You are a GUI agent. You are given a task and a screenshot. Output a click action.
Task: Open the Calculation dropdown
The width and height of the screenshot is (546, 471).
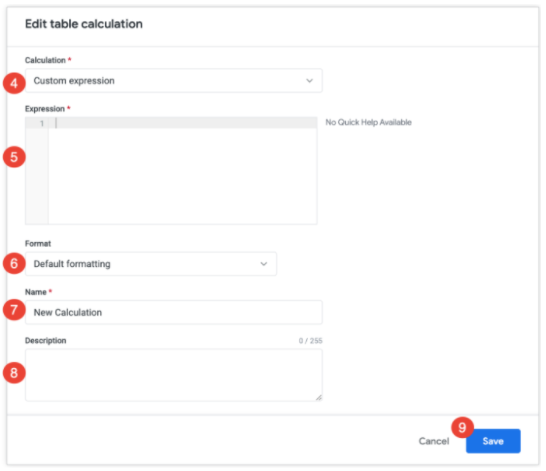(x=173, y=81)
